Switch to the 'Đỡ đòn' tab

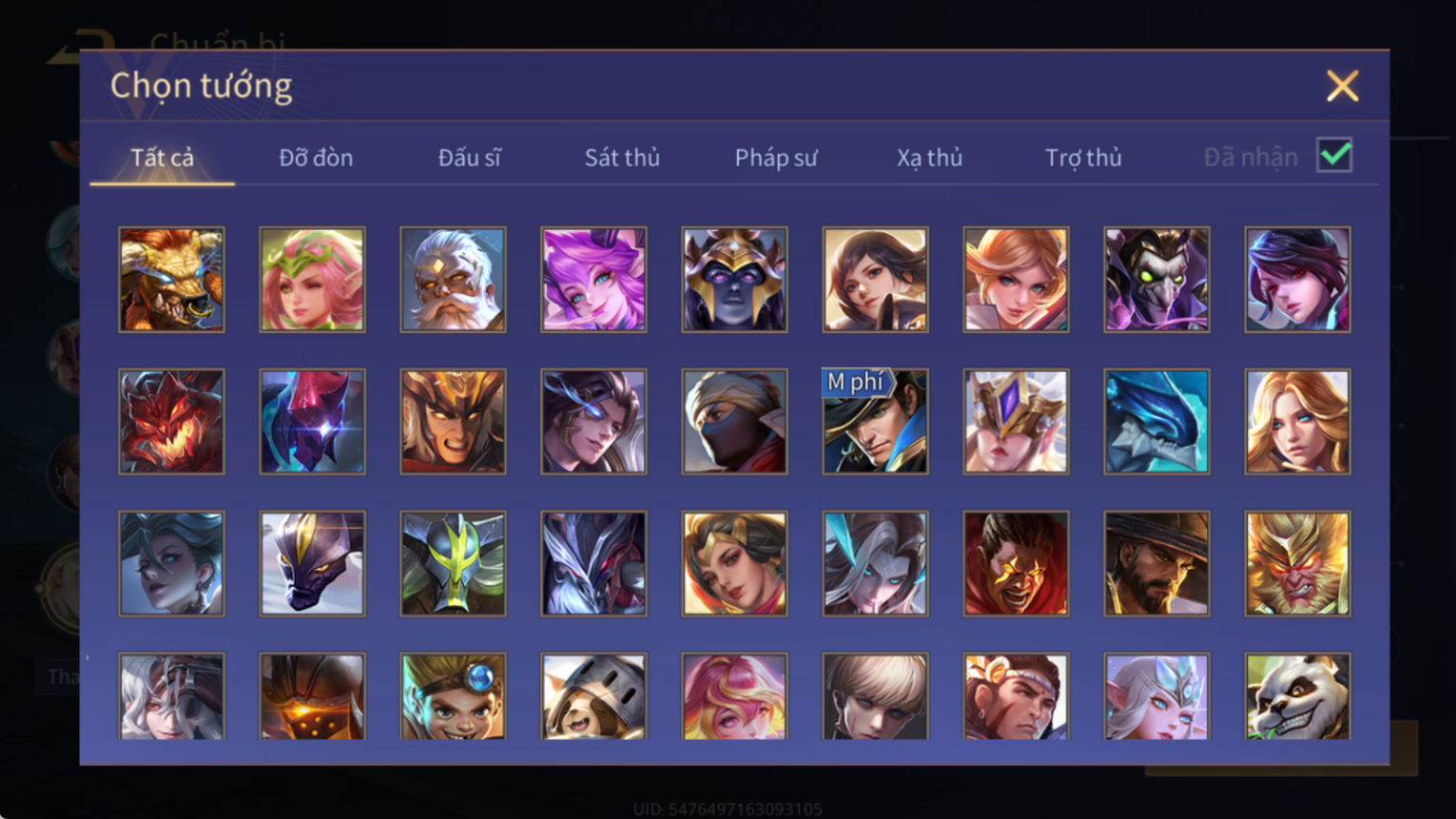coord(316,157)
